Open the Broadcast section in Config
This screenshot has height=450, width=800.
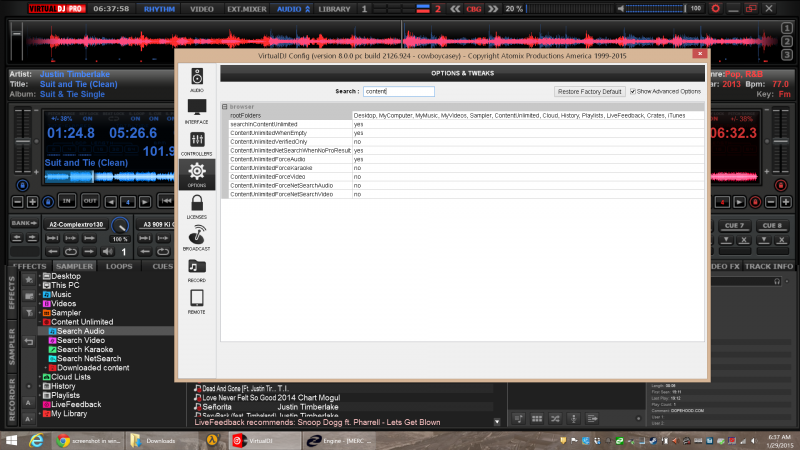point(197,238)
